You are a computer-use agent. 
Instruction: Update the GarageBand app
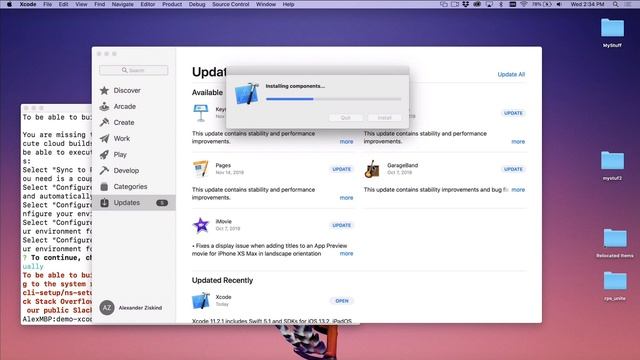point(513,169)
